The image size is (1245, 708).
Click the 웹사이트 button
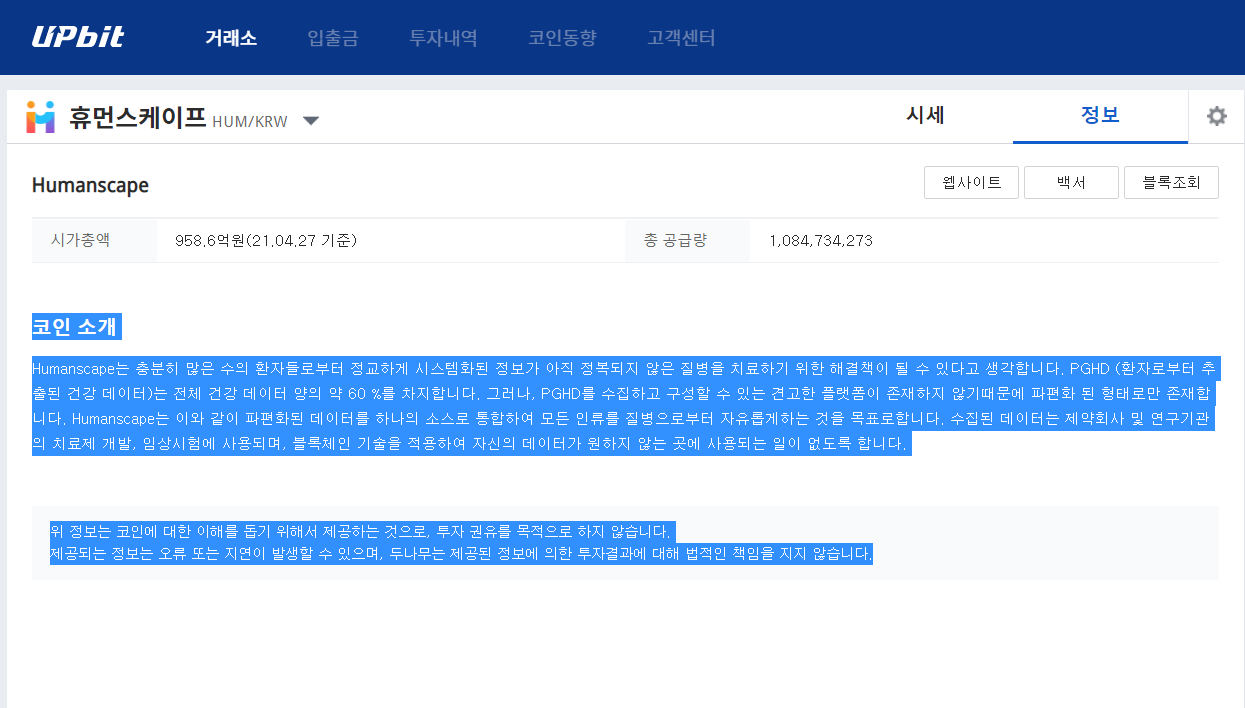pyautogui.click(x=971, y=182)
